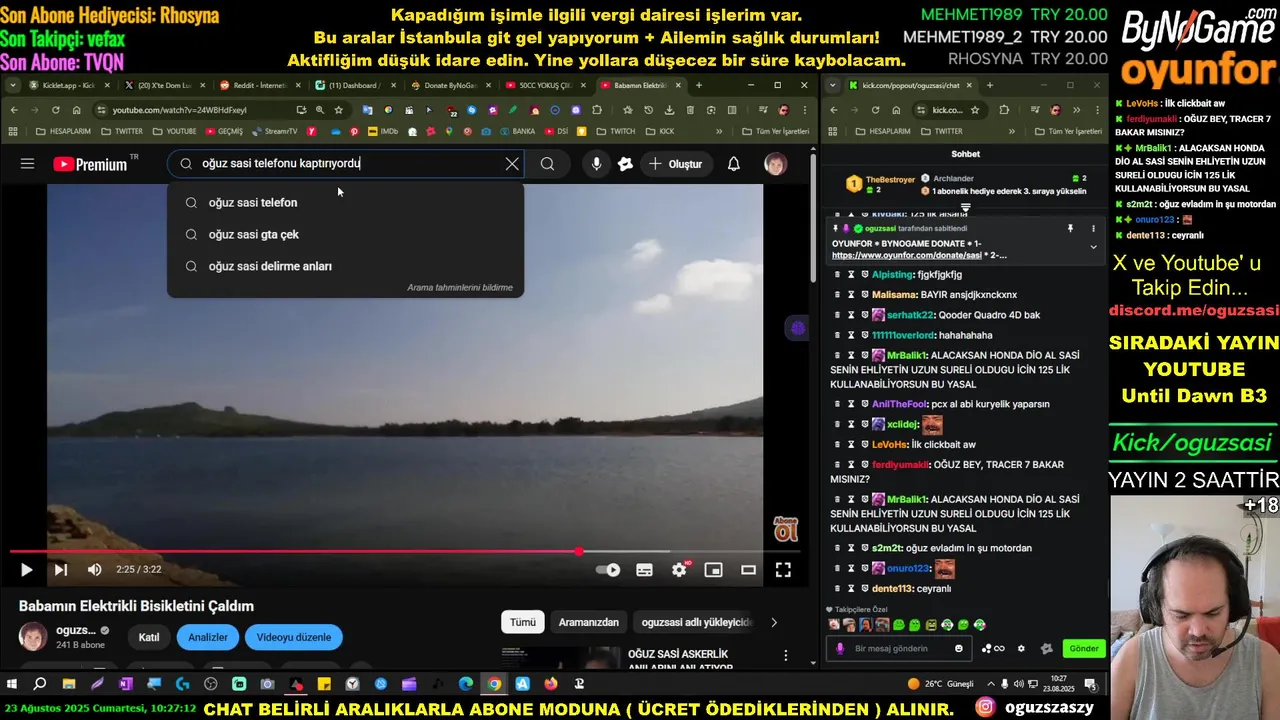Open Windows Start menu
Screen dimensions: 1280x720
click(12, 684)
